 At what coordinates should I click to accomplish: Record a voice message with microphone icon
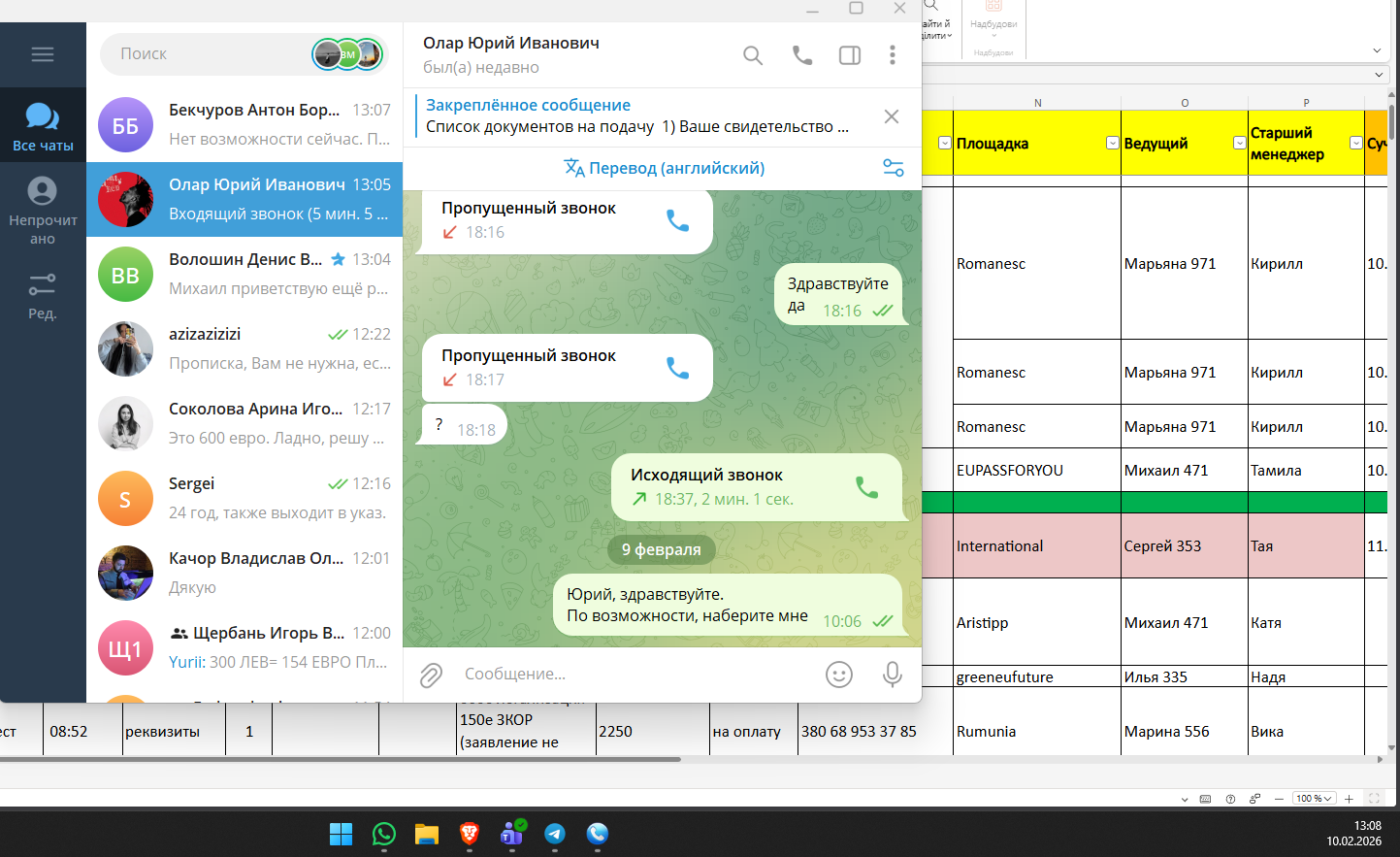click(x=893, y=675)
